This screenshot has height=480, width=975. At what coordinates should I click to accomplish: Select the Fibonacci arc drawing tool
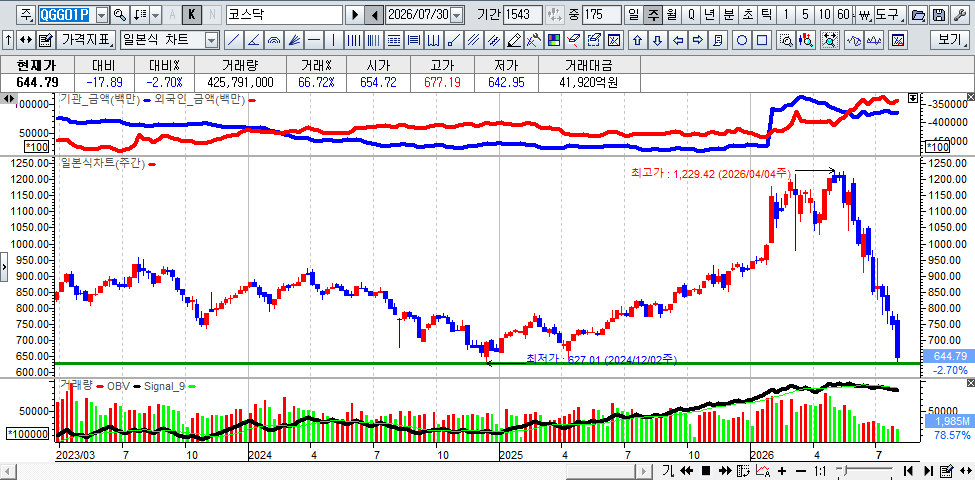274,40
